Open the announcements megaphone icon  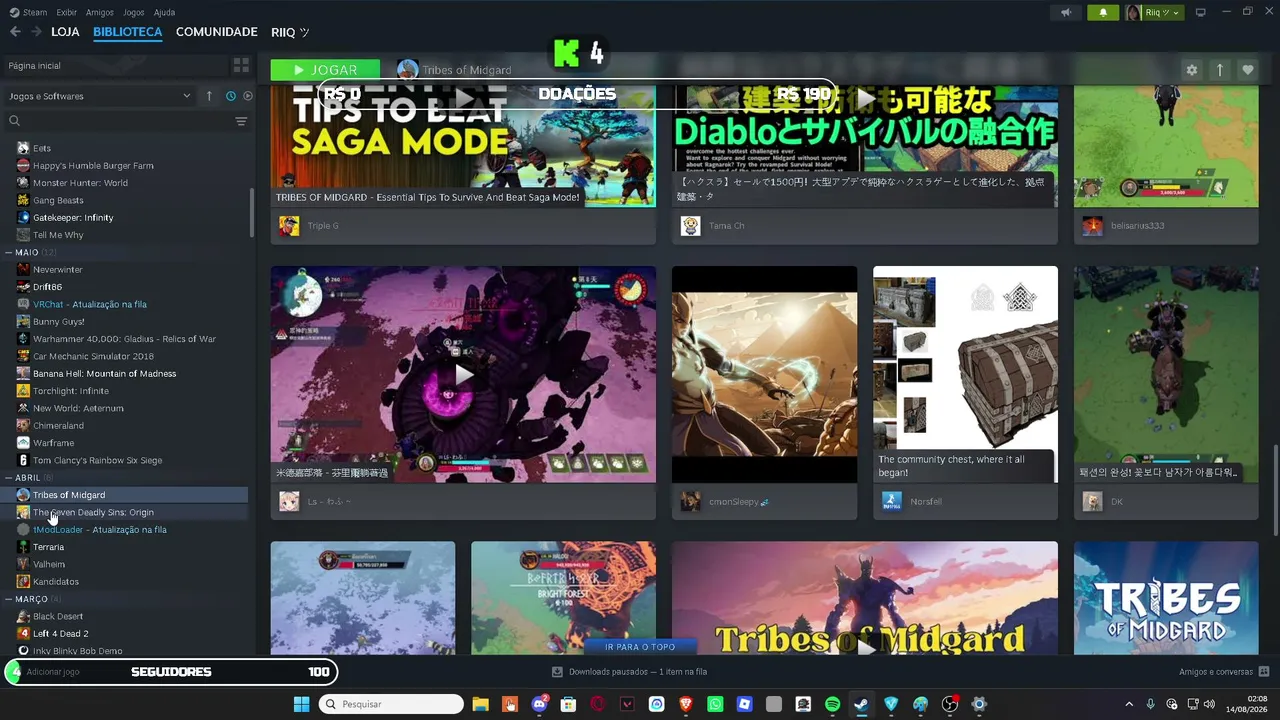1066,12
